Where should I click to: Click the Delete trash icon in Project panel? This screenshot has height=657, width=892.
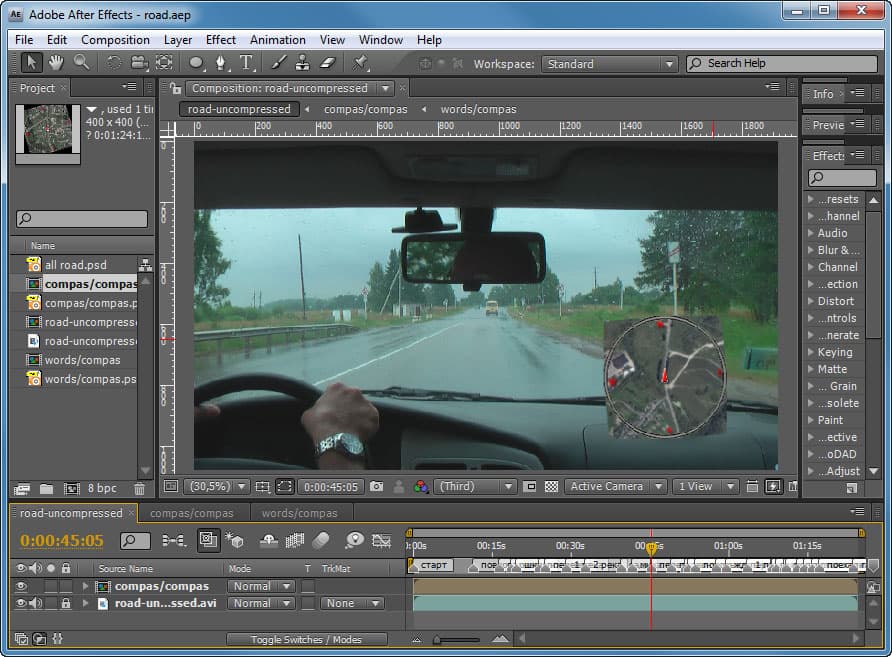(139, 489)
